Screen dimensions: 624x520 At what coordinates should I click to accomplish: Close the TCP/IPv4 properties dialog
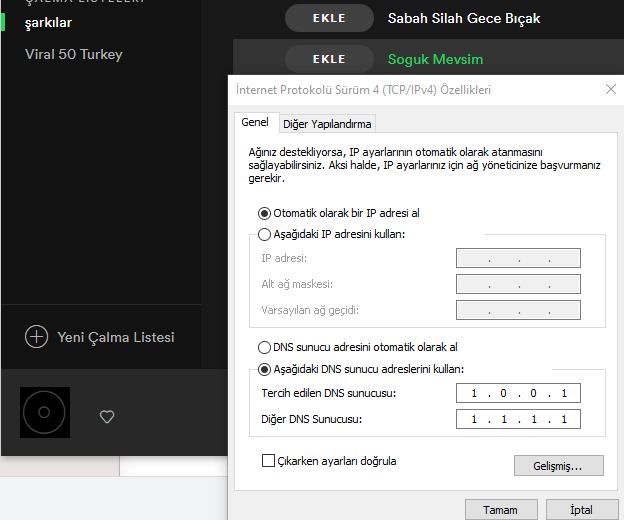tap(610, 89)
